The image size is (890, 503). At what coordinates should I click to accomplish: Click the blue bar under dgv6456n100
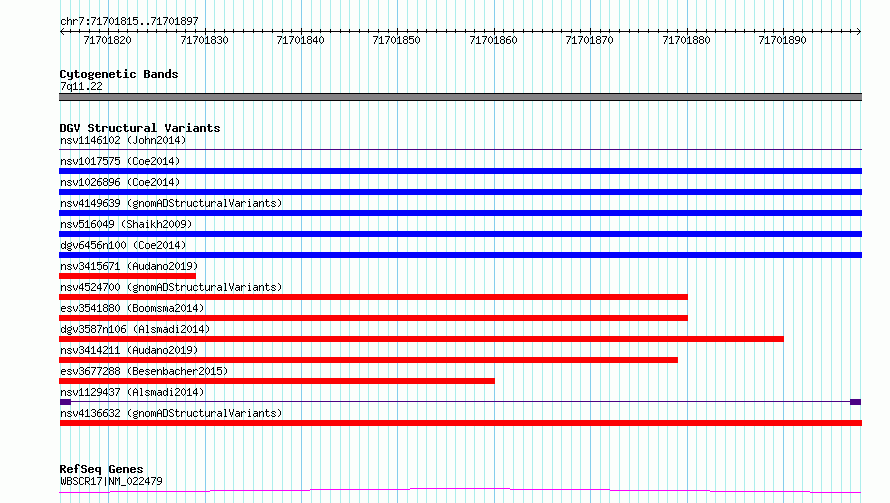[x=460, y=255]
